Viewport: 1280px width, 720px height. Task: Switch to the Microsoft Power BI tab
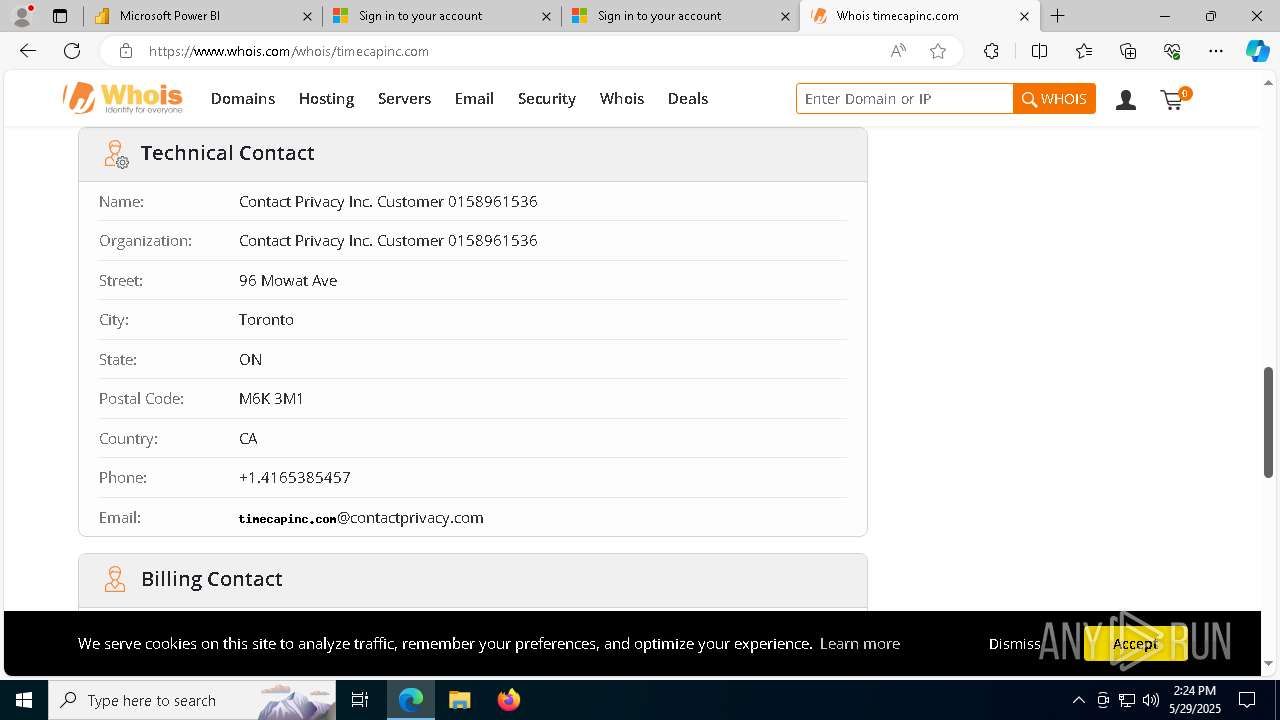[x=202, y=16]
